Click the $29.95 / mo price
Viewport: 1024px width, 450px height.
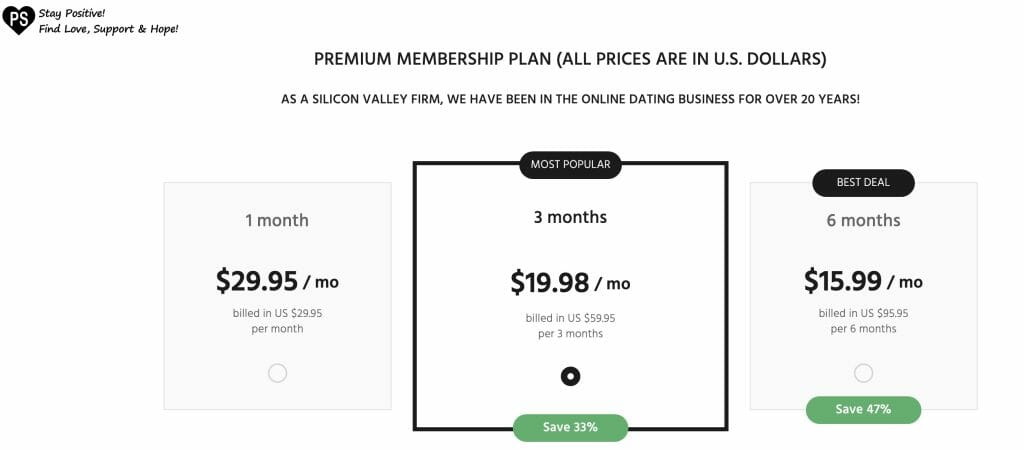pyautogui.click(x=278, y=281)
